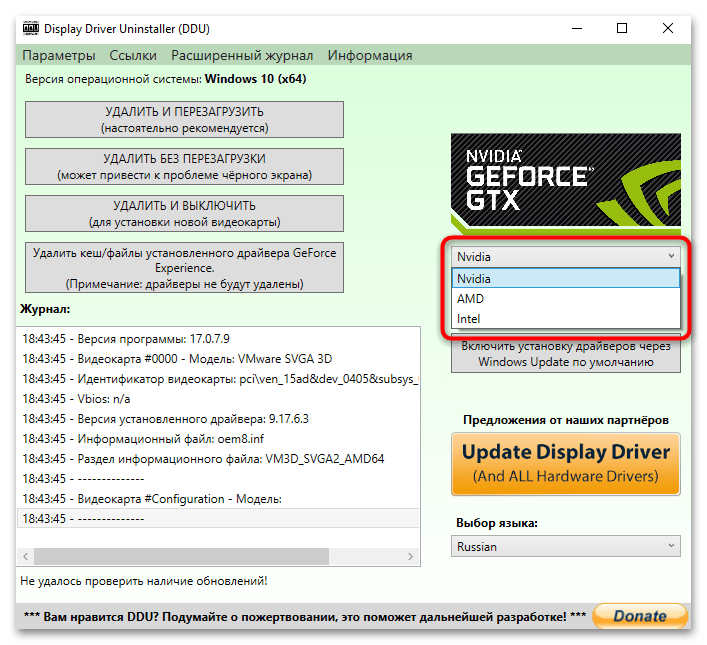
Task: Click УДАЛИТЬ И ВЫКЛЮЧИТЬ button
Action: pyautogui.click(x=184, y=213)
